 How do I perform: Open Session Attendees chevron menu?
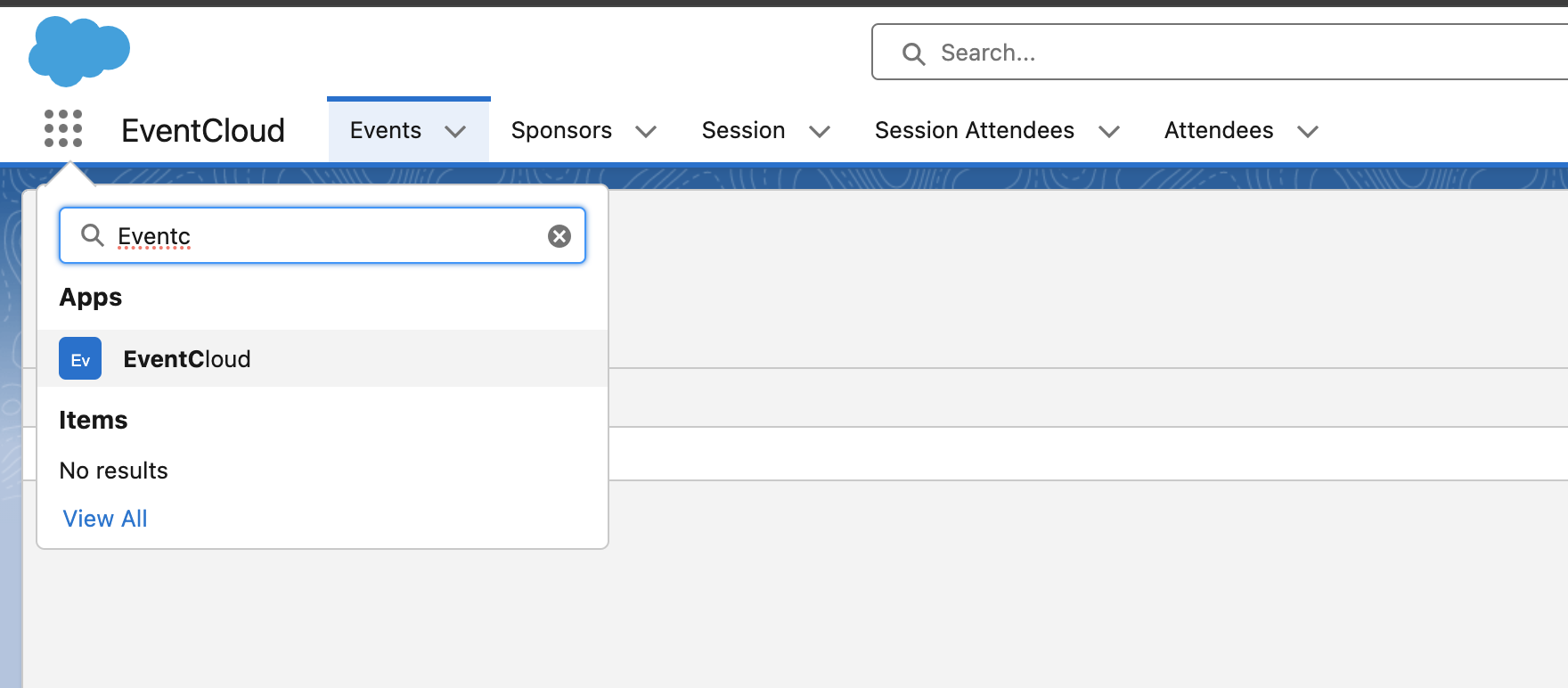point(1109,132)
